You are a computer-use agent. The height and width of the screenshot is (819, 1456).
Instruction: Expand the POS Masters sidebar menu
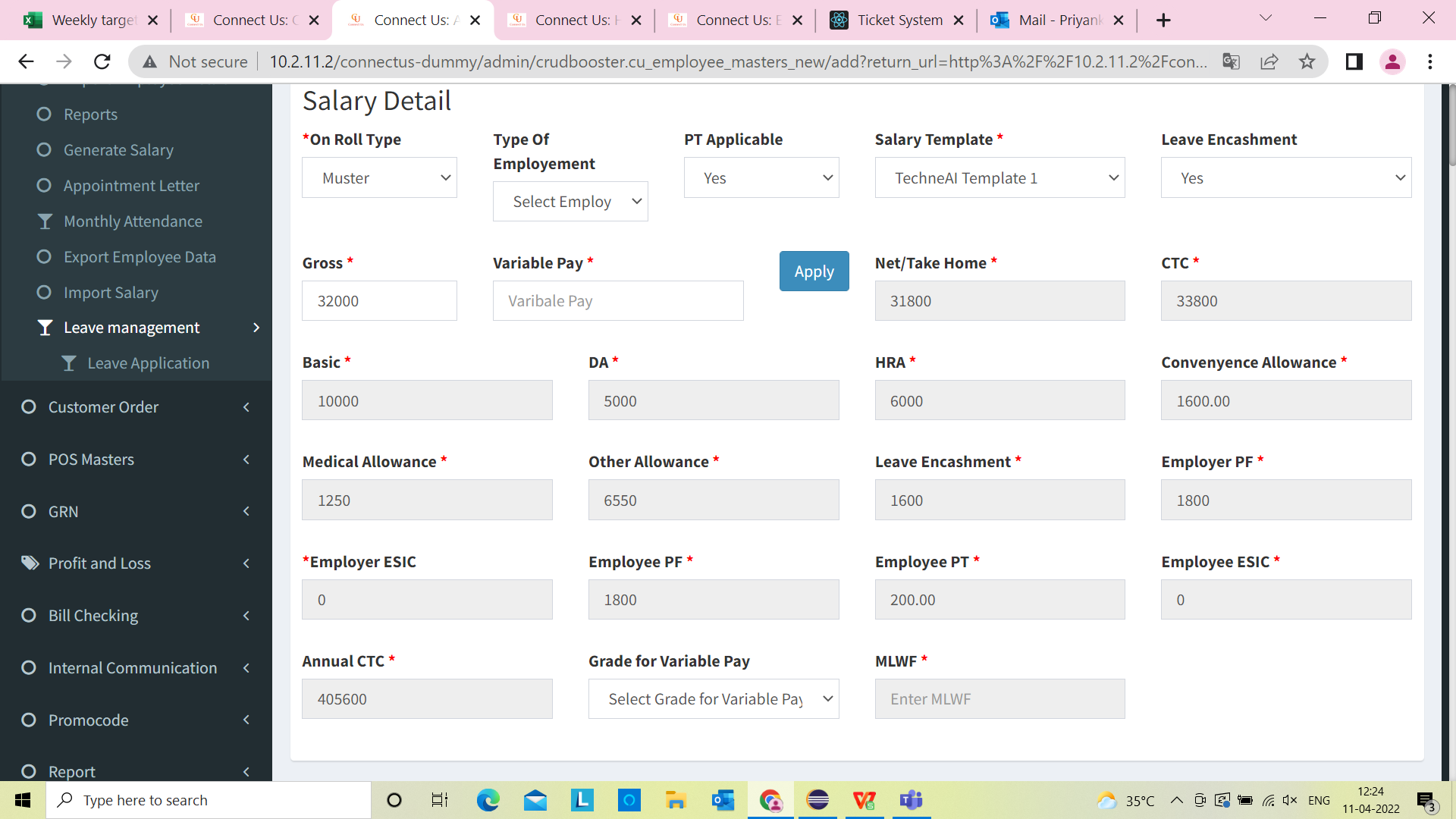coord(136,460)
